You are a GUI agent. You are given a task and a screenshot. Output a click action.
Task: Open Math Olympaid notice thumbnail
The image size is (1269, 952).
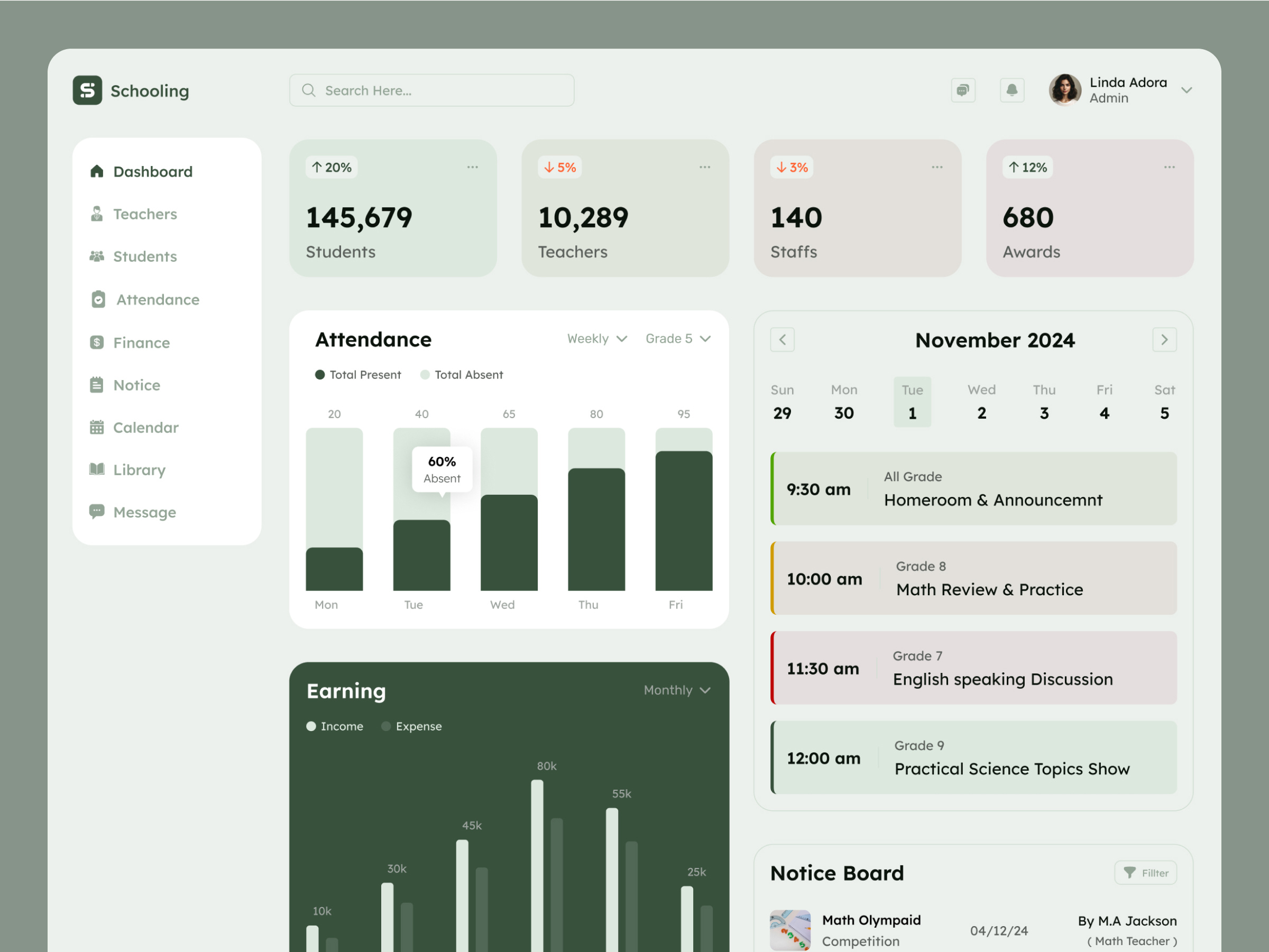tap(790, 930)
